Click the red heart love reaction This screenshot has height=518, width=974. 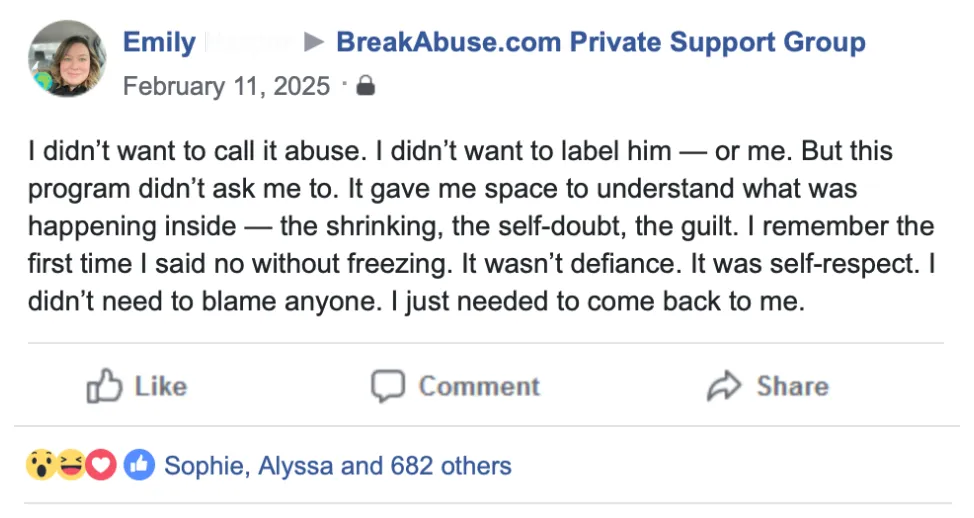[x=101, y=465]
